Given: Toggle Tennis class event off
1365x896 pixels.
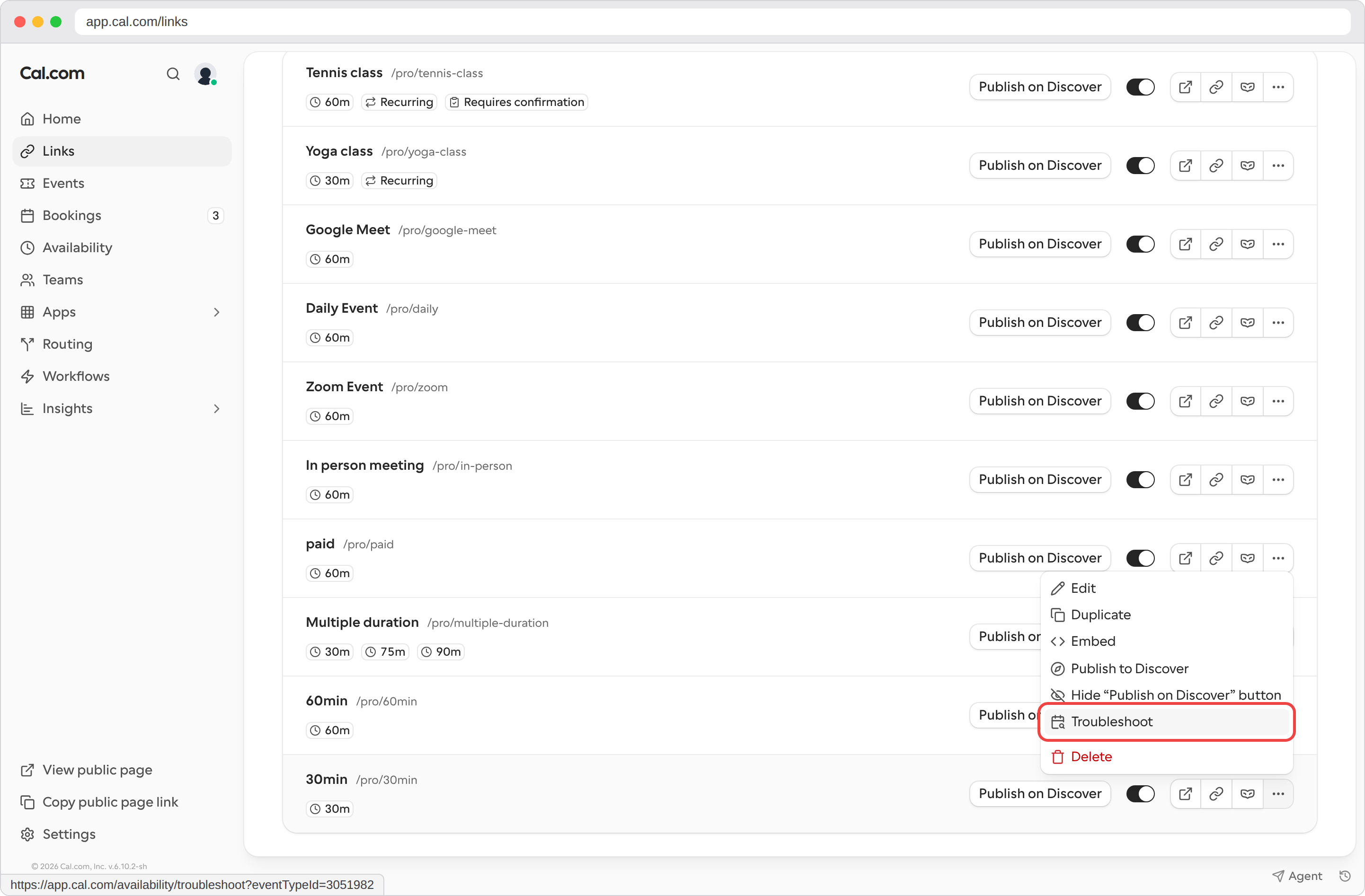Looking at the screenshot, I should (x=1140, y=87).
